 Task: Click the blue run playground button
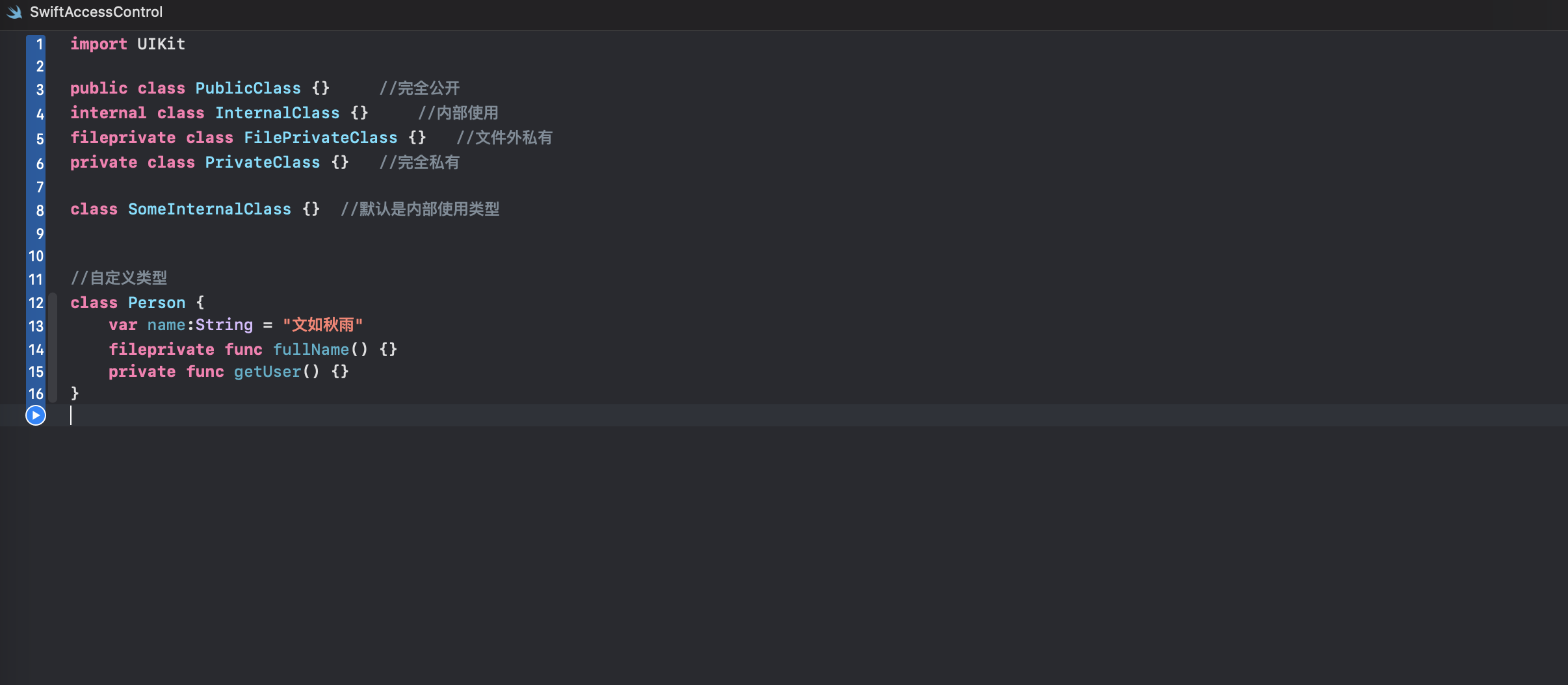tap(36, 415)
